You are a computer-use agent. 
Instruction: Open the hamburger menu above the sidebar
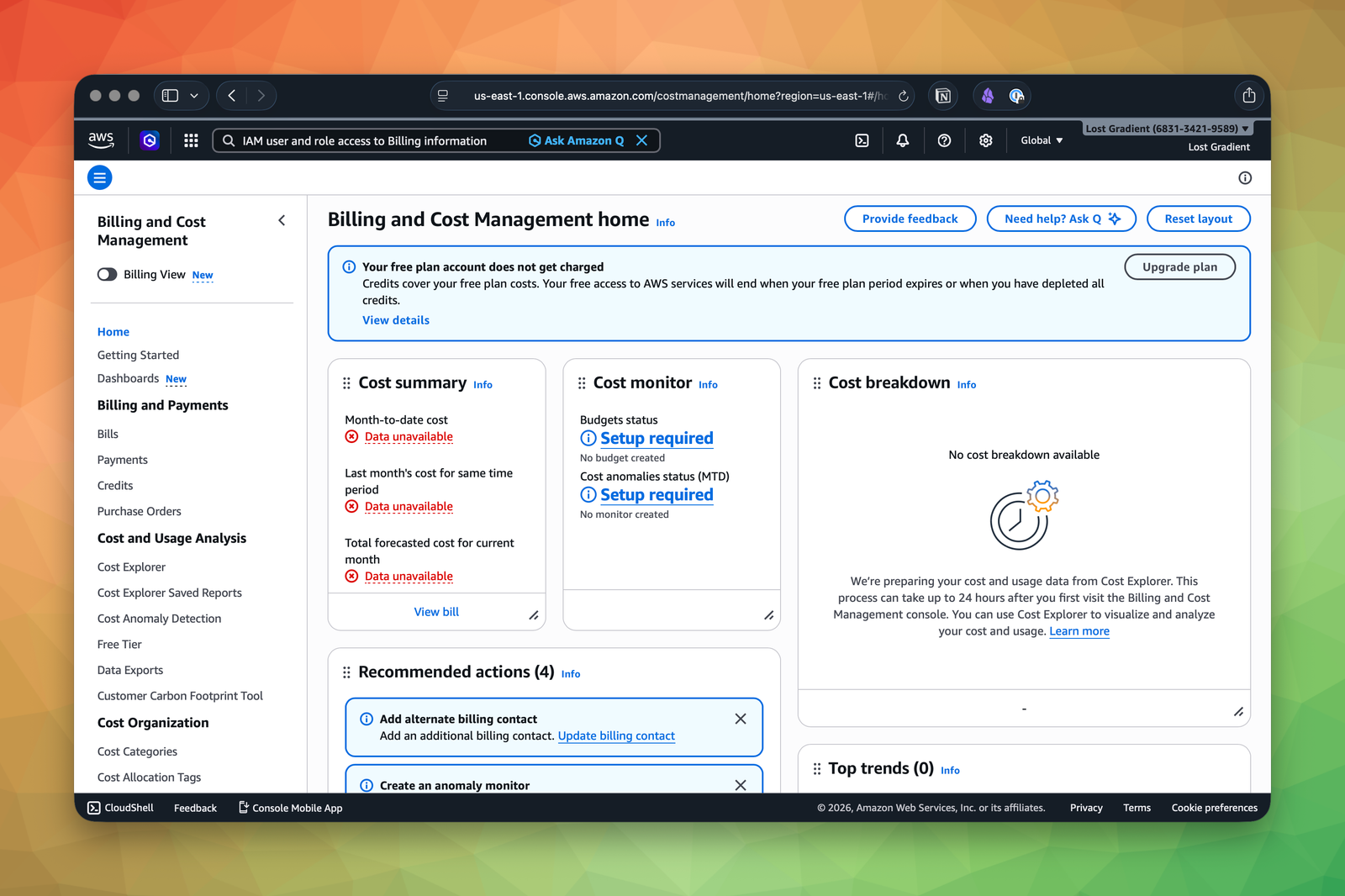pos(99,177)
